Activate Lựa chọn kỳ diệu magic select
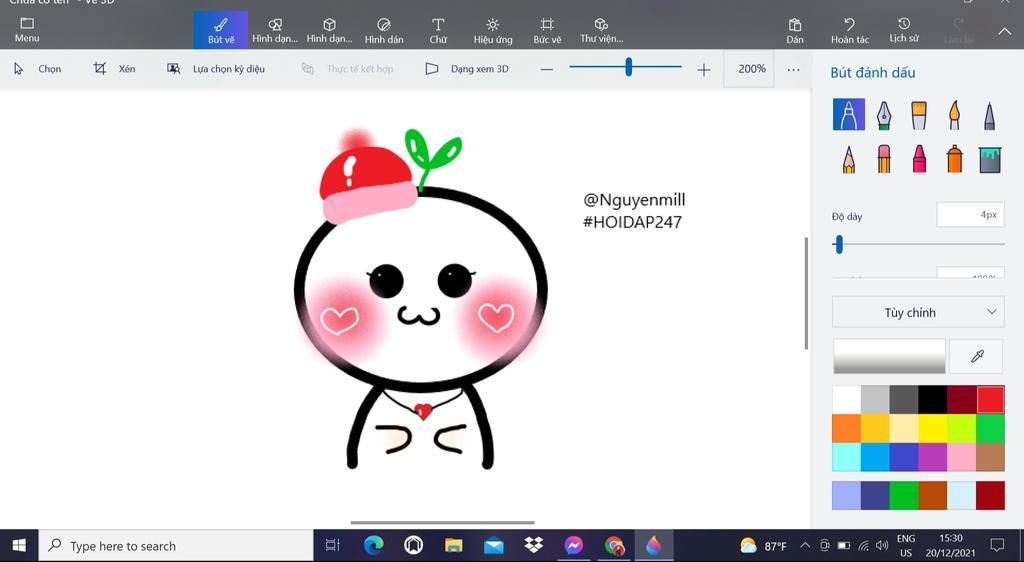Screen dimensions: 1024x562 [x=216, y=69]
